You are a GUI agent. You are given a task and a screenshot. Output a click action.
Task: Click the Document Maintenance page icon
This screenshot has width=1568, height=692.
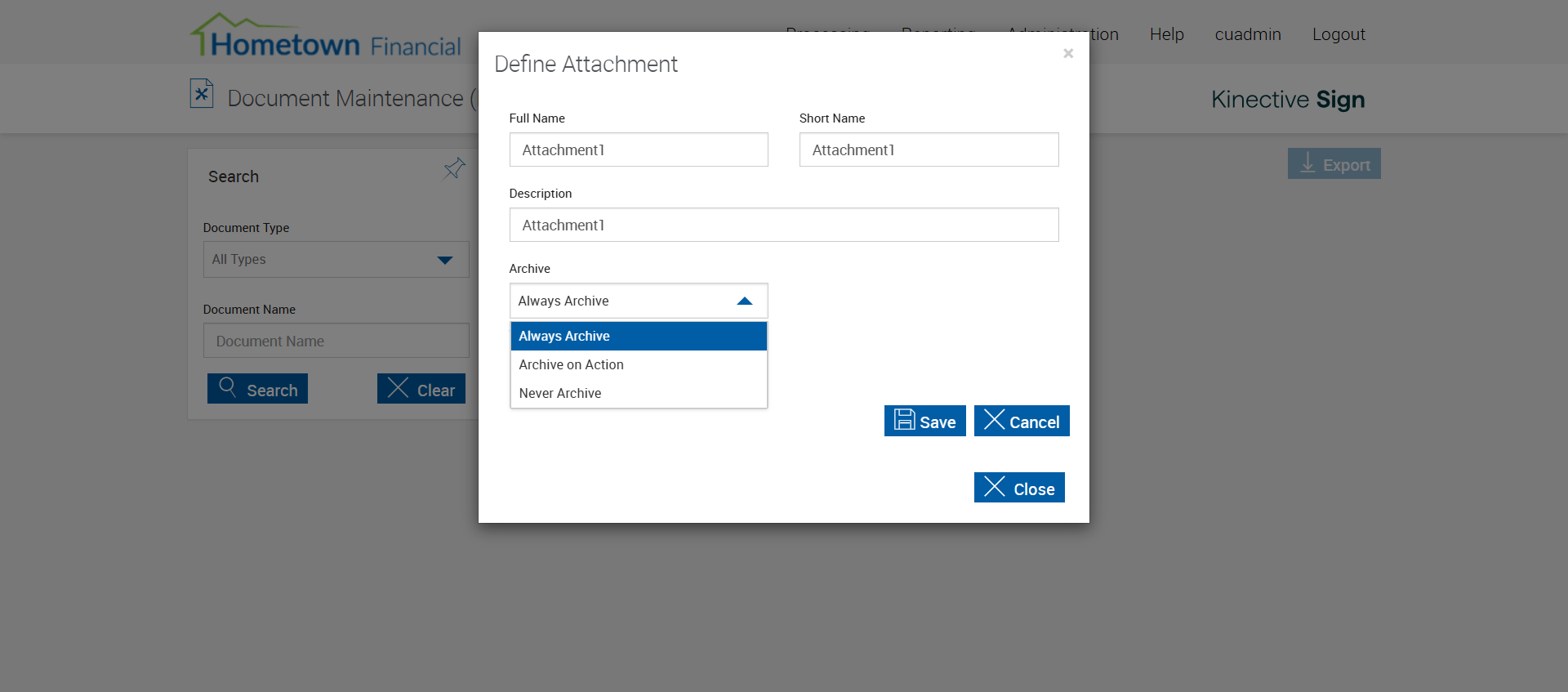click(202, 94)
